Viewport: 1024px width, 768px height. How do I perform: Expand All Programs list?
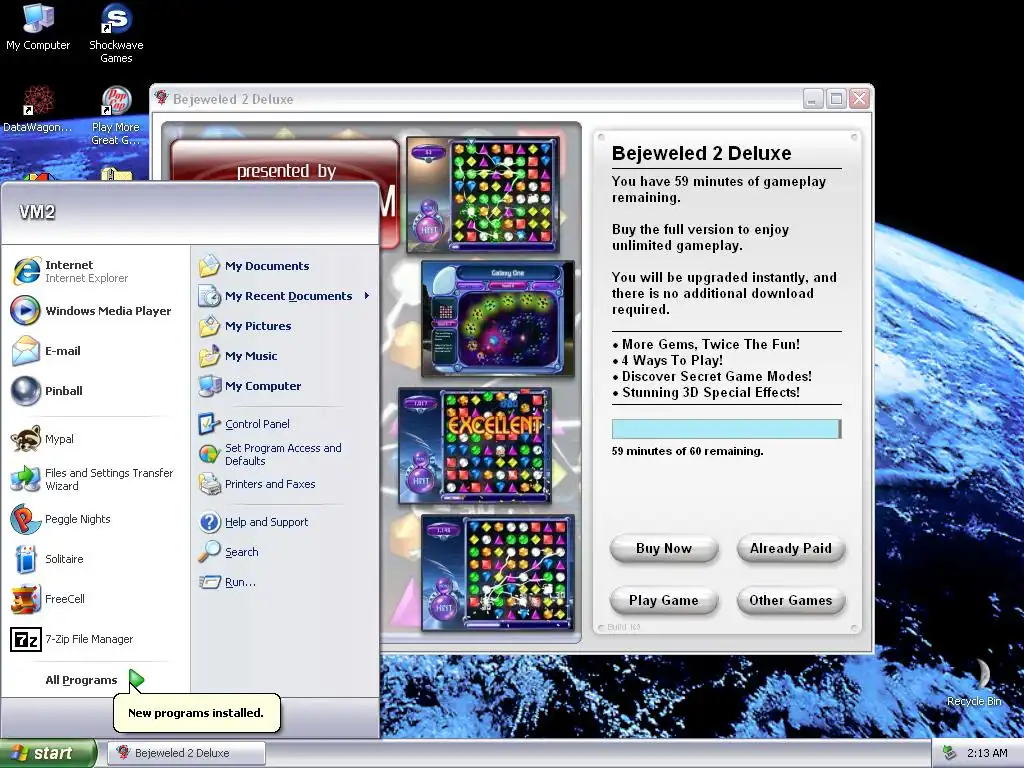[x=95, y=680]
